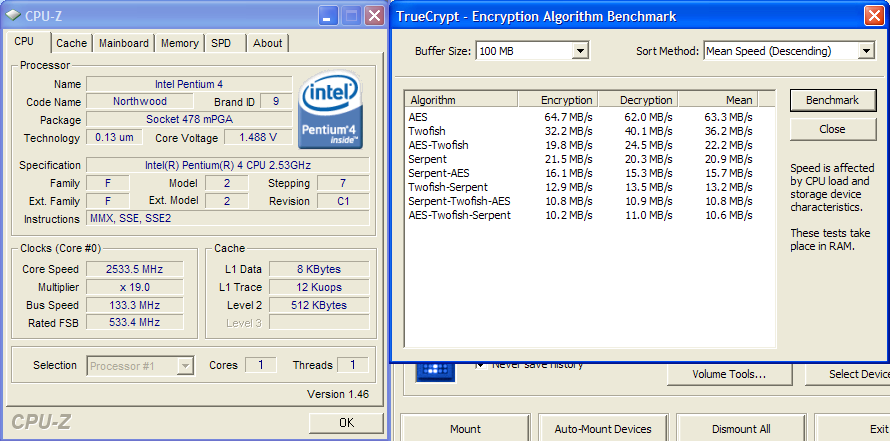Click the Technology value 0.13 um
Image resolution: width=890 pixels, height=441 pixels.
click(x=114, y=137)
